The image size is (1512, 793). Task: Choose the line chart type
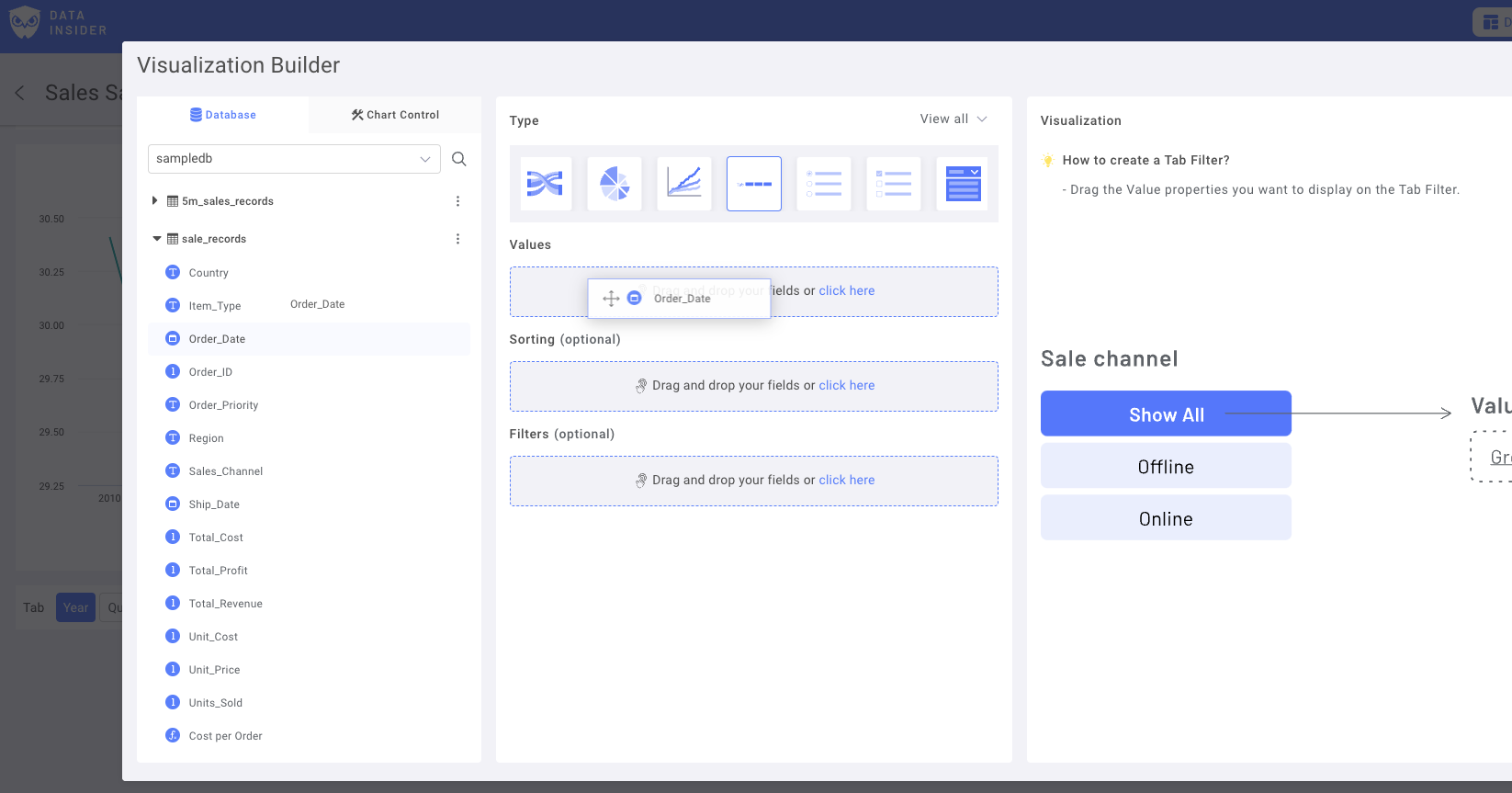pos(684,184)
